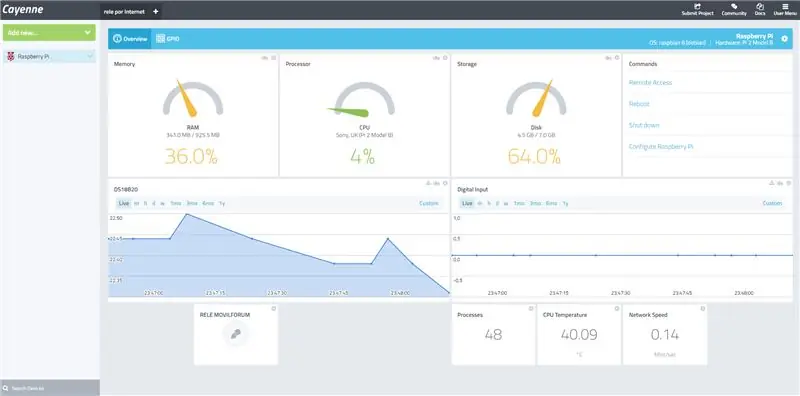The image size is (800, 396).
Task: Select 3mo range on DS18B20 chart
Action: coord(192,203)
